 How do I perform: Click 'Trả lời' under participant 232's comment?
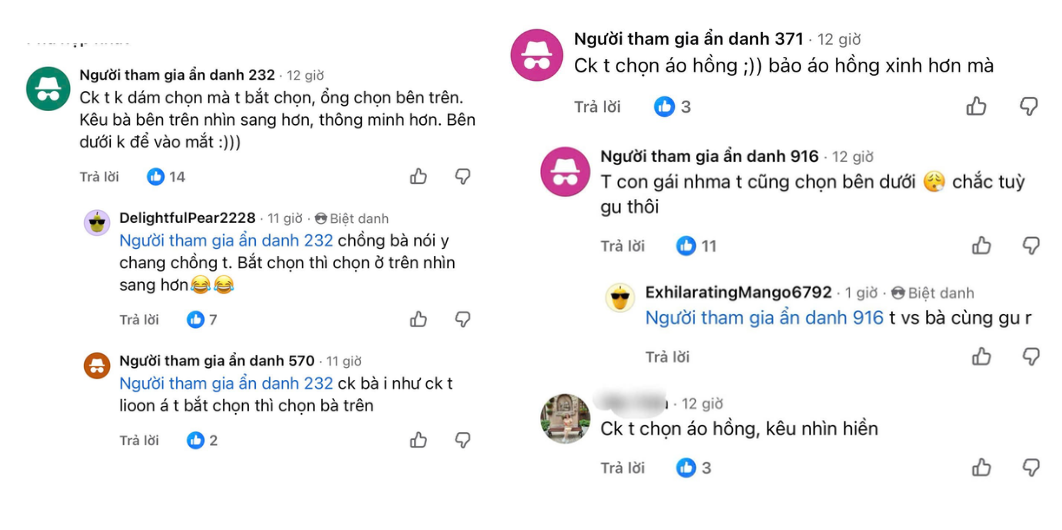coord(99,177)
